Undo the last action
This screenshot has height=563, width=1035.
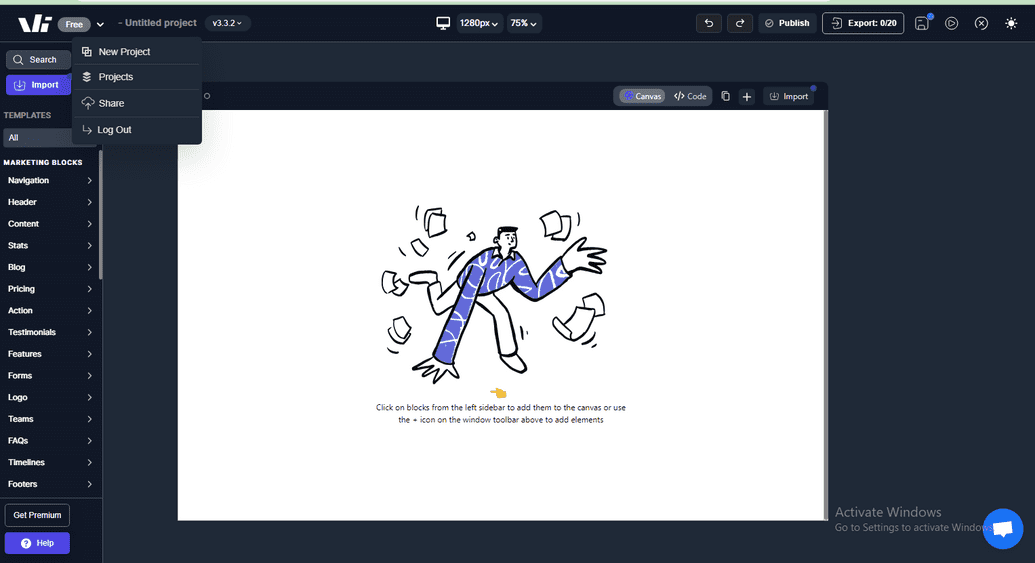pyautogui.click(x=709, y=23)
